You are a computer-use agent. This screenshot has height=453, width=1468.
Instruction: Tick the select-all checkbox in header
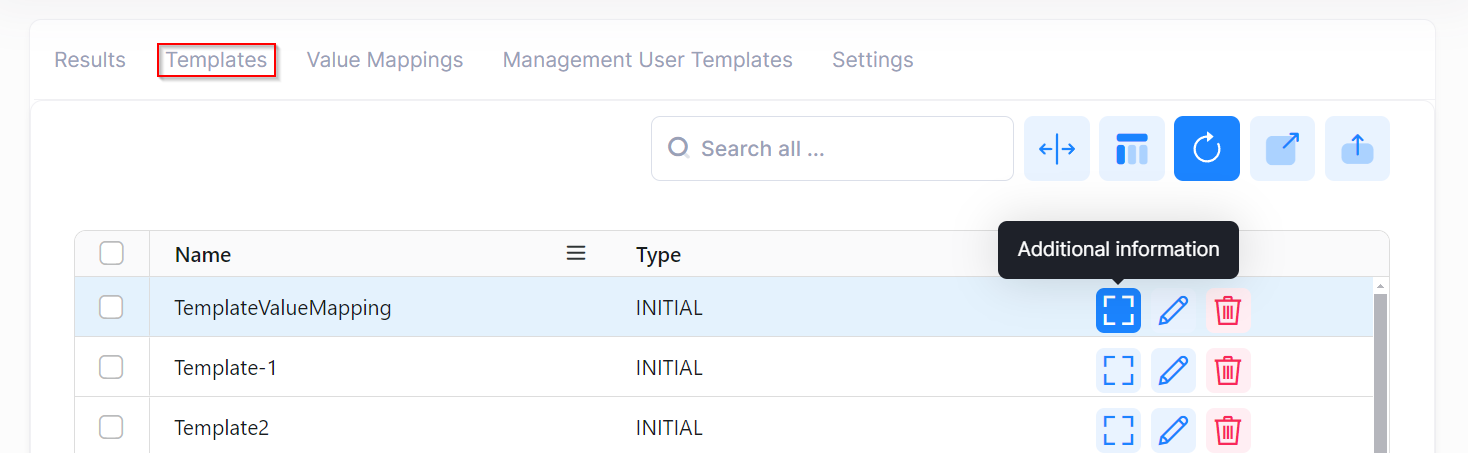point(112,254)
